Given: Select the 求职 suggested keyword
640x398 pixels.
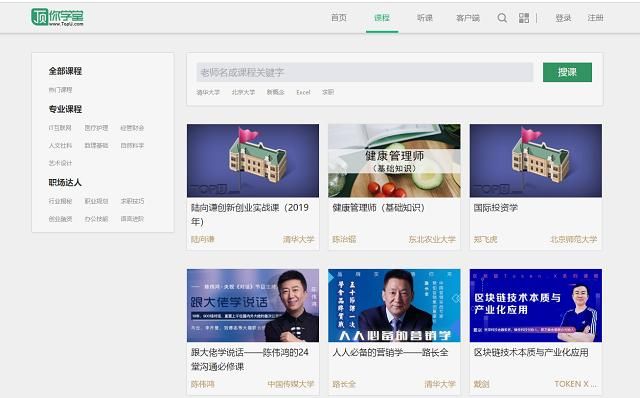Looking at the screenshot, I should (328, 92).
